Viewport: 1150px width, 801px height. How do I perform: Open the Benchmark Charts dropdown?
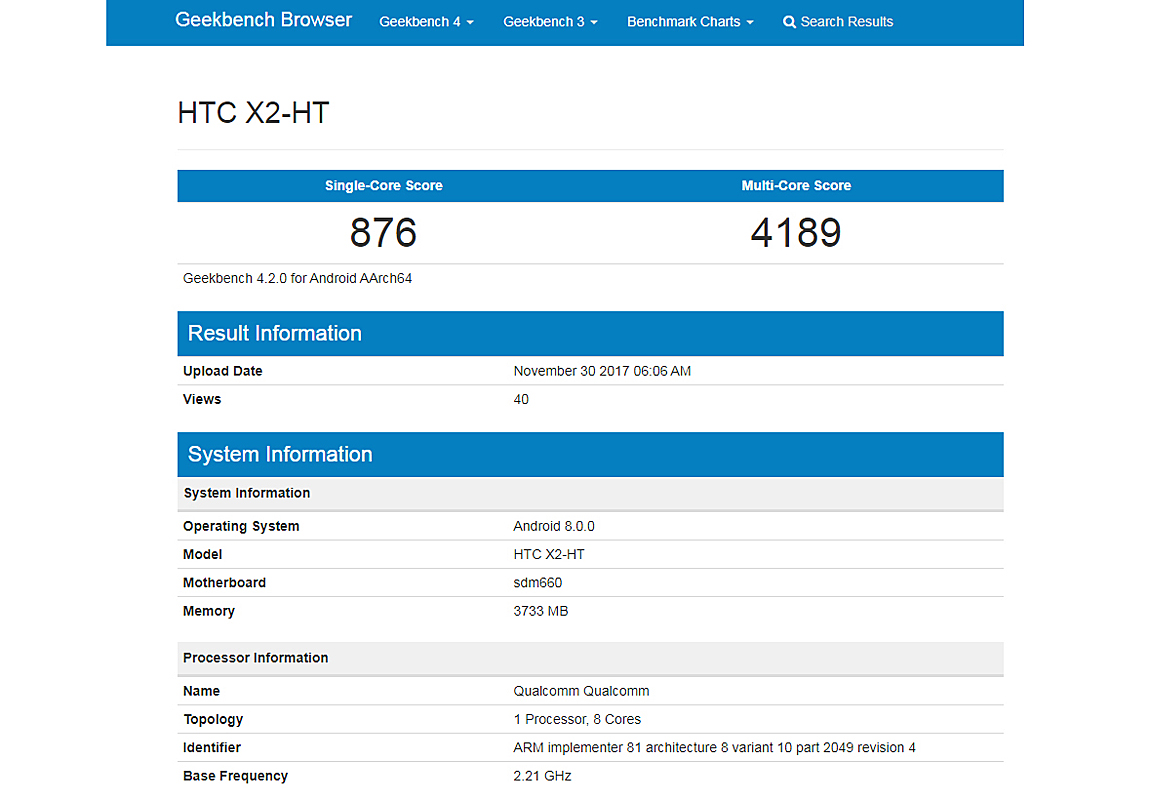coord(690,22)
